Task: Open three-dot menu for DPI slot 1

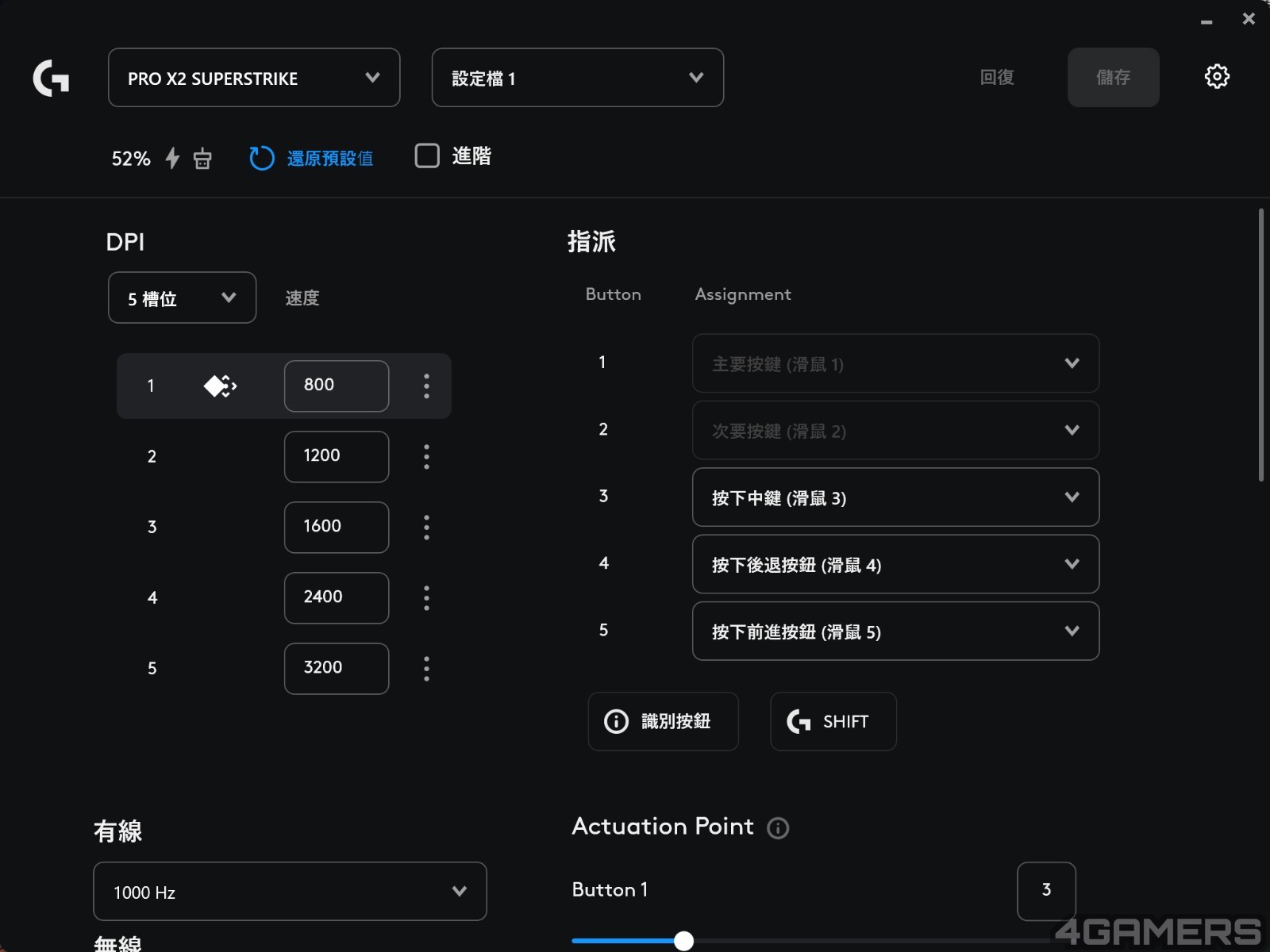Action: coord(426,386)
